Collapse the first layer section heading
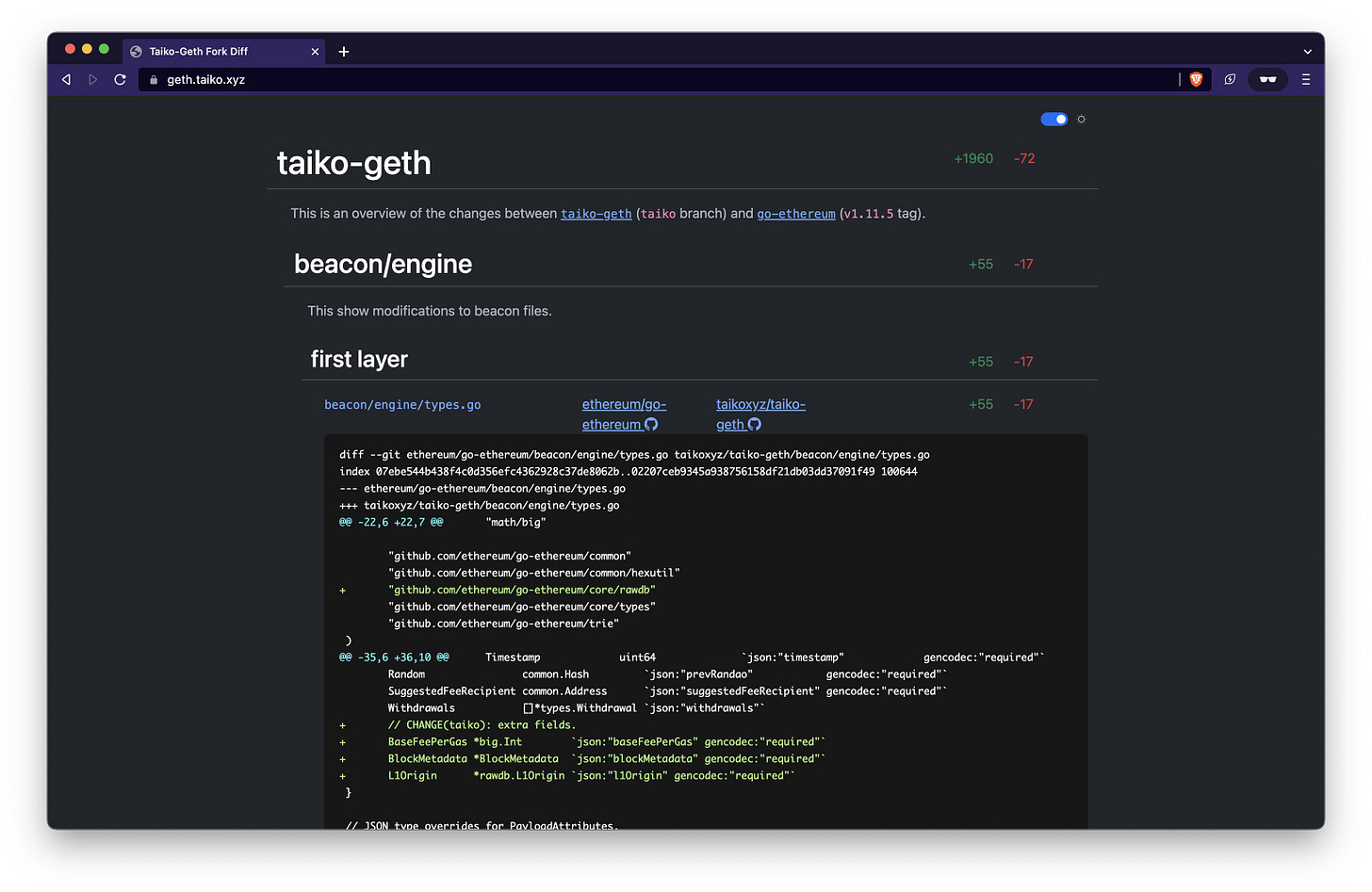The height and width of the screenshot is (892, 1372). click(359, 360)
